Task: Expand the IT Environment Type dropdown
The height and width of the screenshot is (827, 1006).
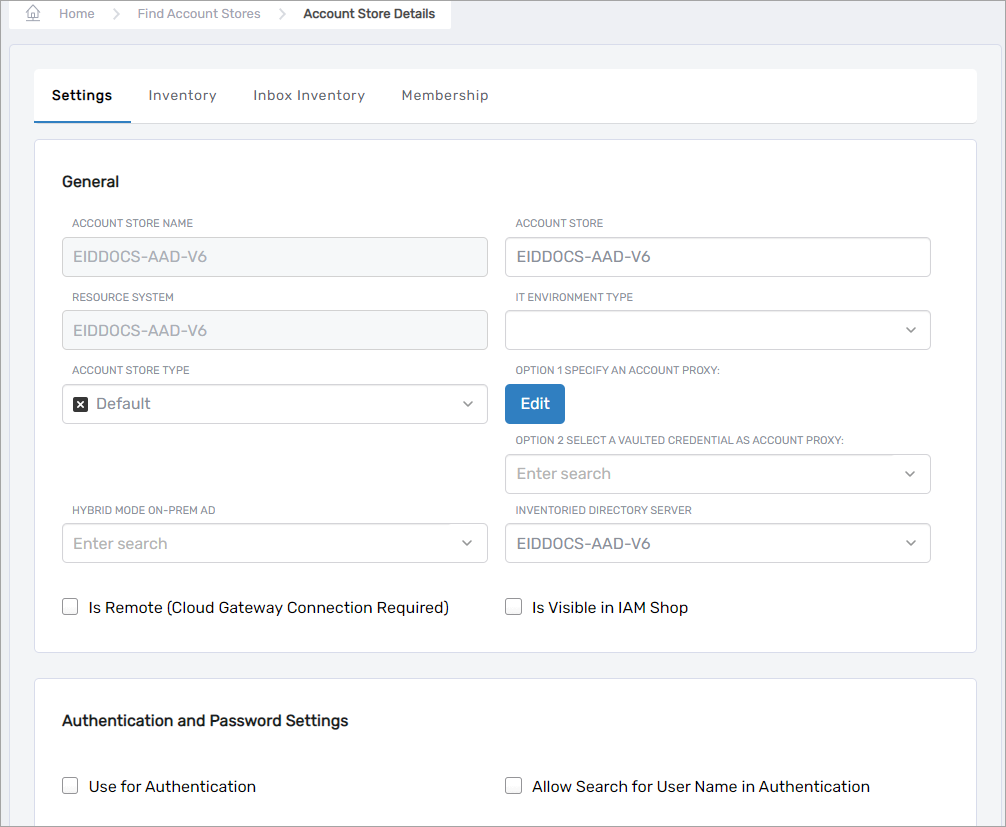Action: tap(910, 330)
